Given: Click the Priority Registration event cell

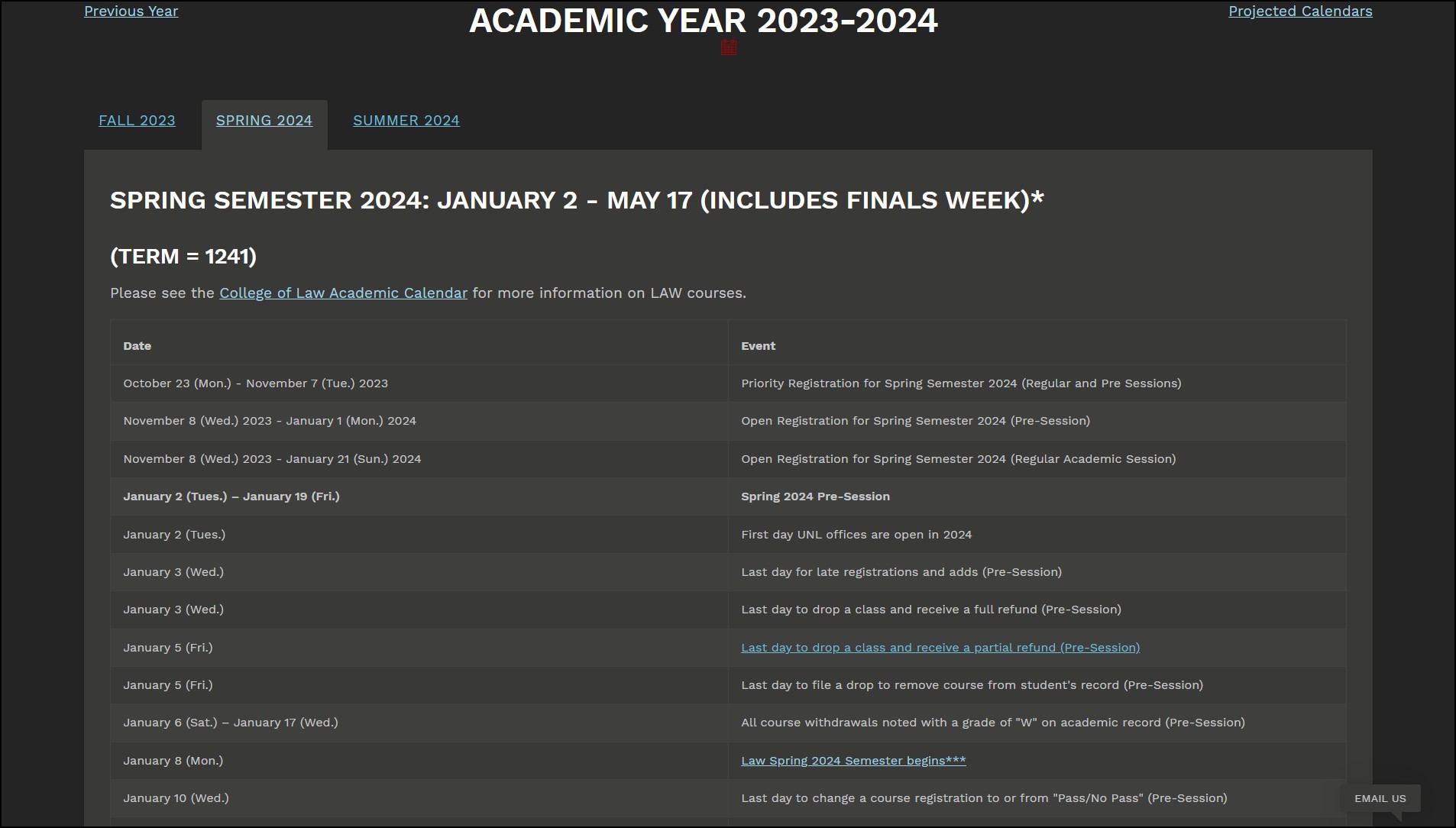Looking at the screenshot, I should pos(960,383).
